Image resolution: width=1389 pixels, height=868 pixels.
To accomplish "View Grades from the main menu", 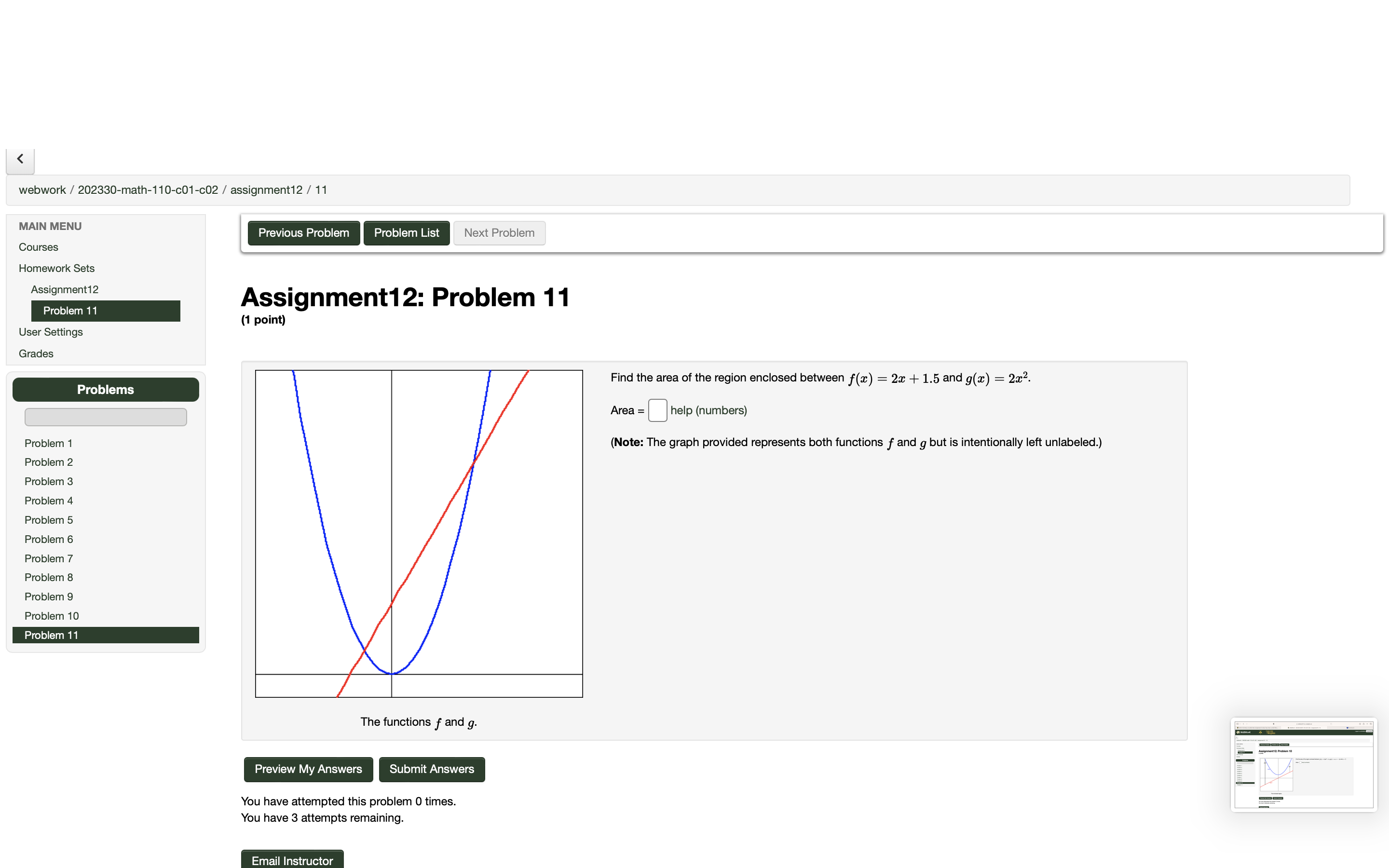I will [36, 353].
